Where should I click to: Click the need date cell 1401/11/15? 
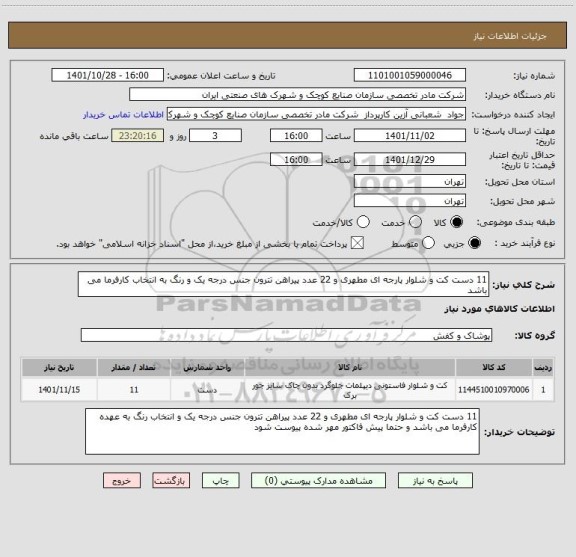point(59,389)
